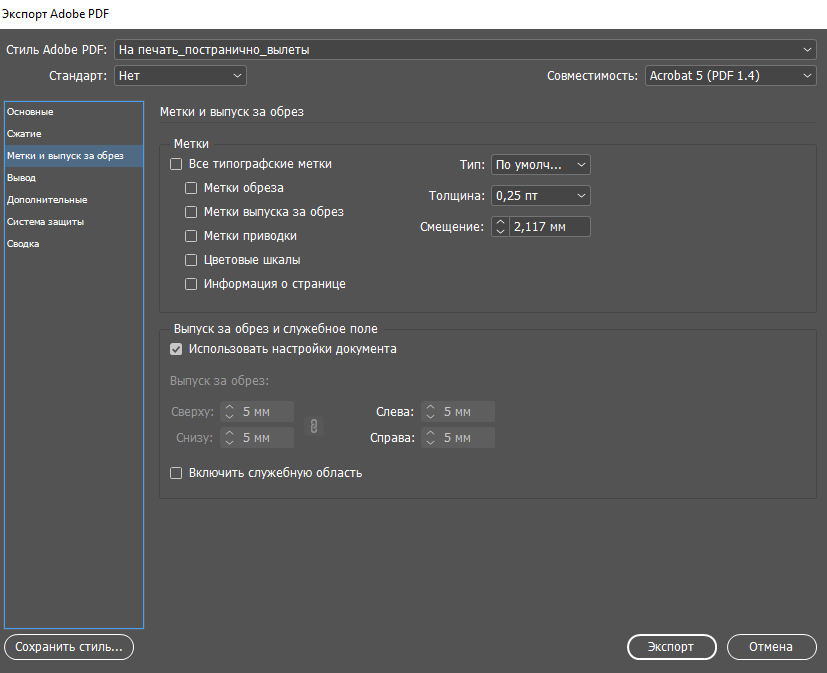
Task: Check the 'Метки обреза' option
Action: 191,188
